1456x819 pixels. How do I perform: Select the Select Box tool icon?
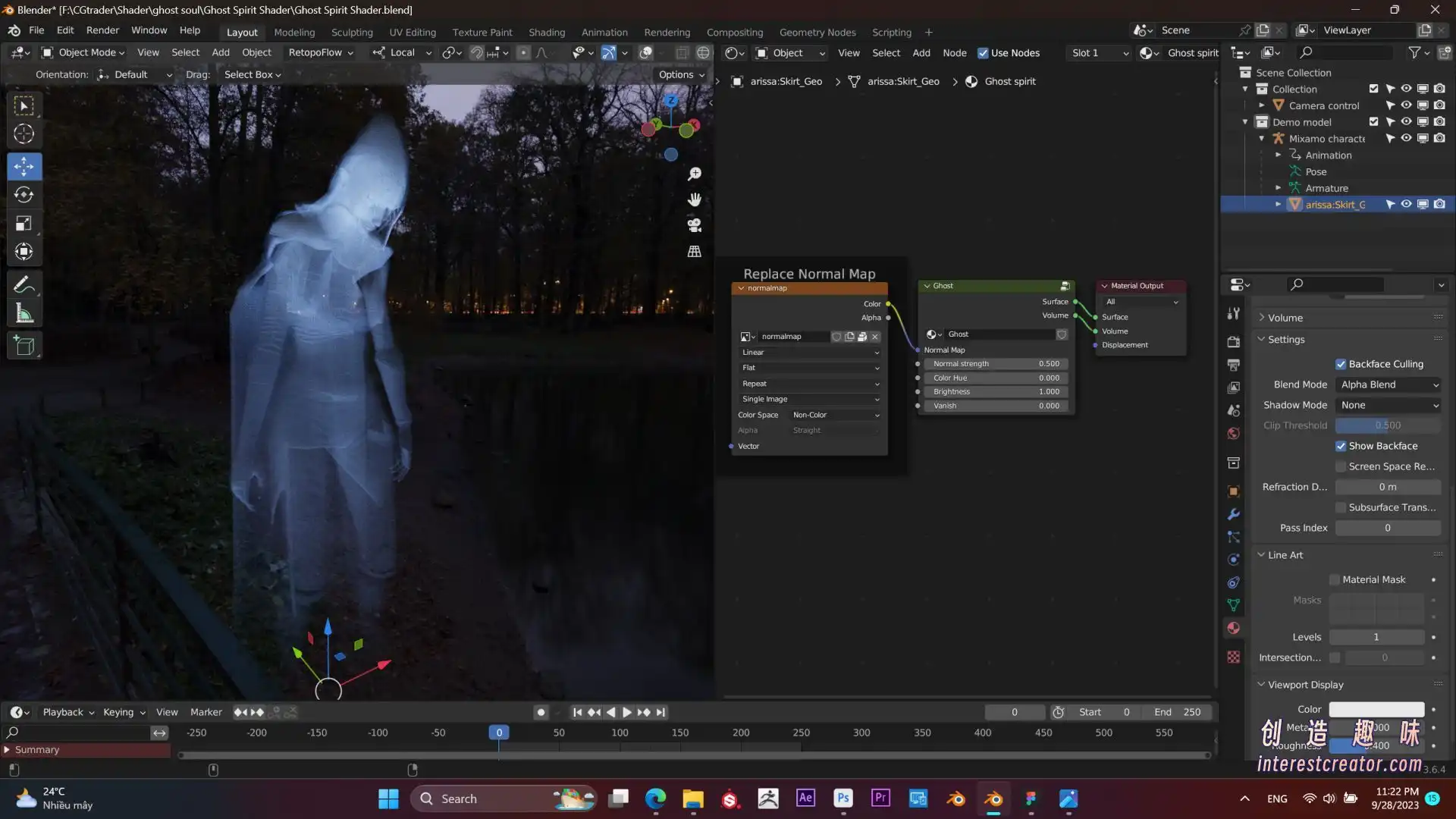point(24,106)
